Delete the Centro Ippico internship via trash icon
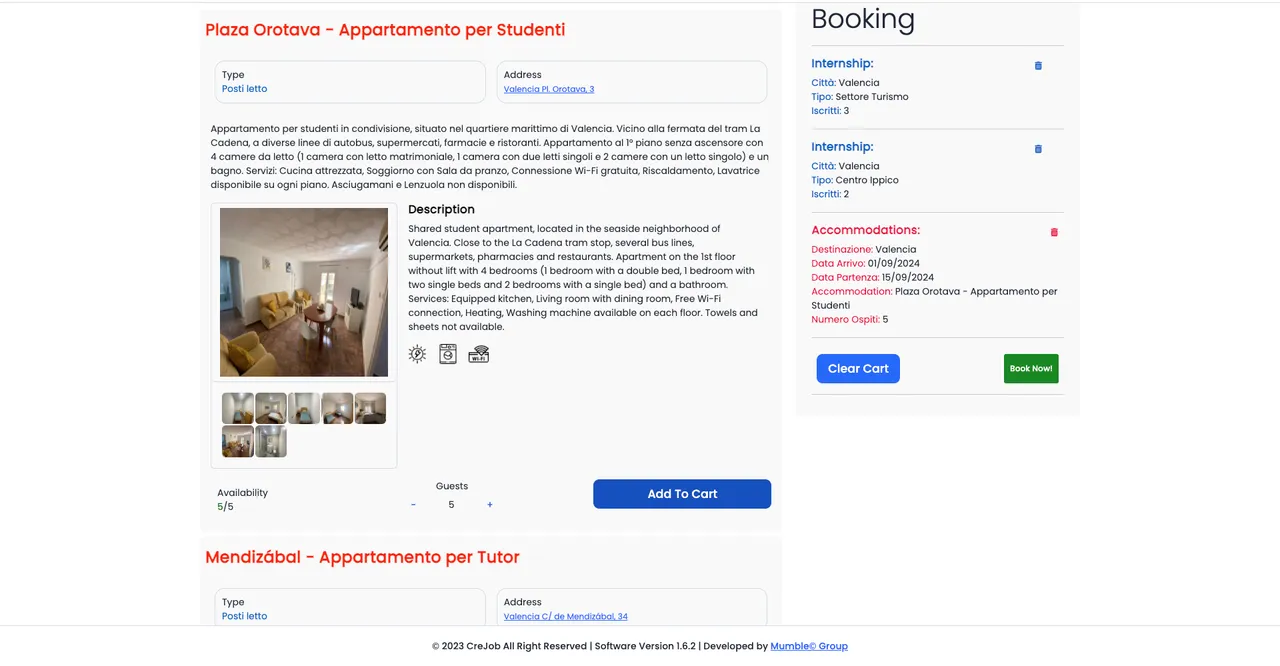This screenshot has width=1280, height=666. click(x=1037, y=149)
